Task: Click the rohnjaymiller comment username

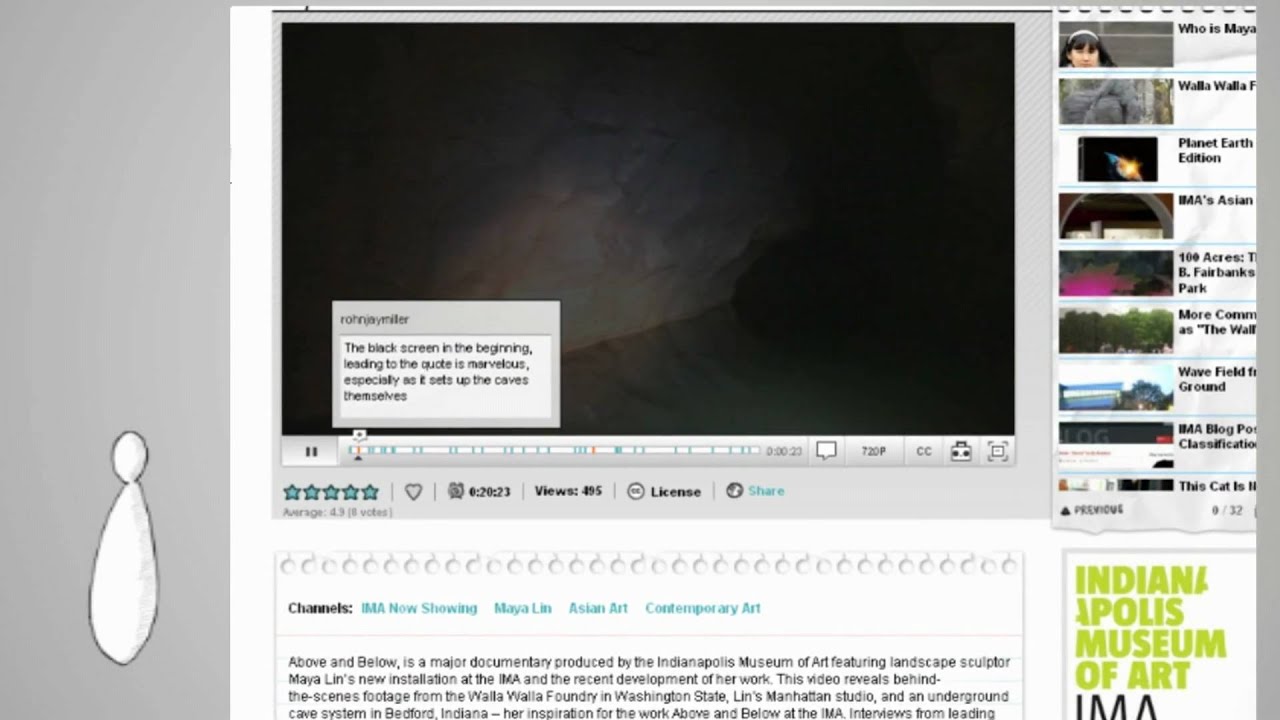Action: [374, 319]
